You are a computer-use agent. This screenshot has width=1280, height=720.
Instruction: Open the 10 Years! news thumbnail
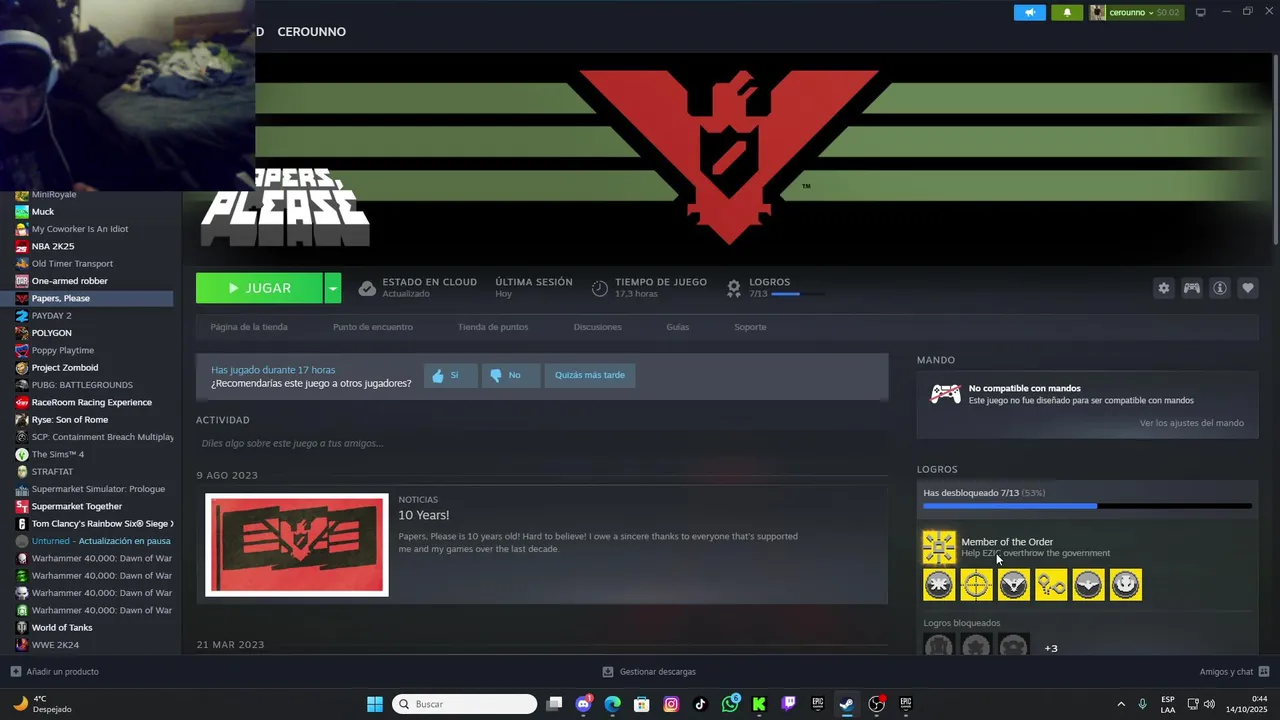point(297,545)
